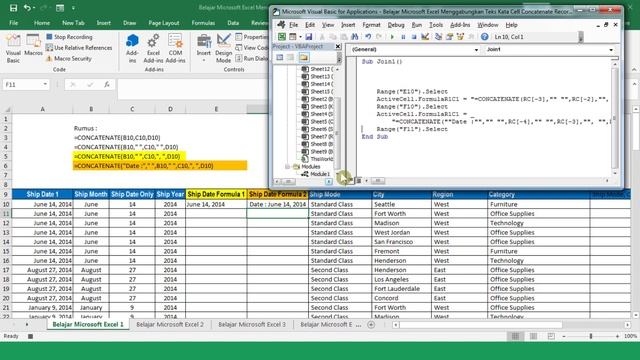The width and height of the screenshot is (640, 360).
Task: Open VBA Help question mark icon
Action: click(484, 37)
